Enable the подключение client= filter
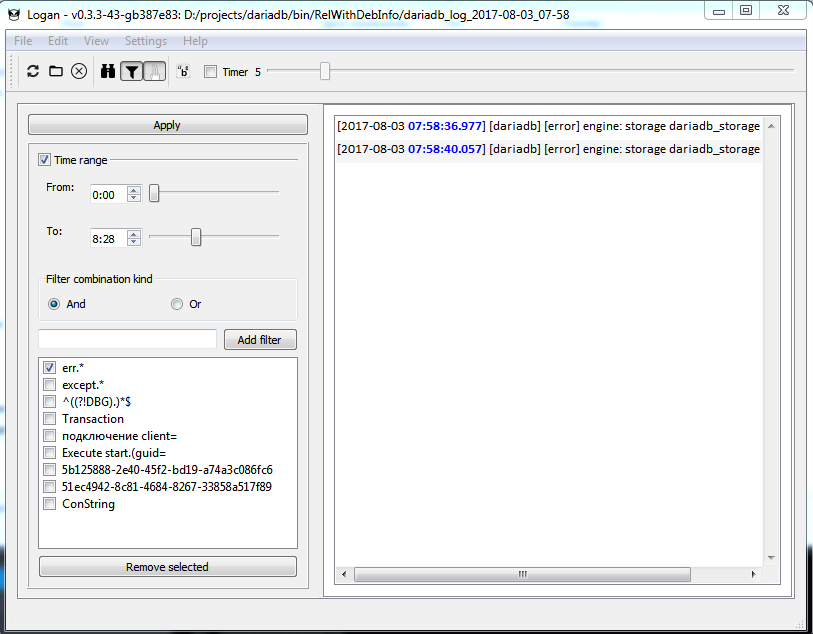Viewport: 813px width, 634px height. 49,435
